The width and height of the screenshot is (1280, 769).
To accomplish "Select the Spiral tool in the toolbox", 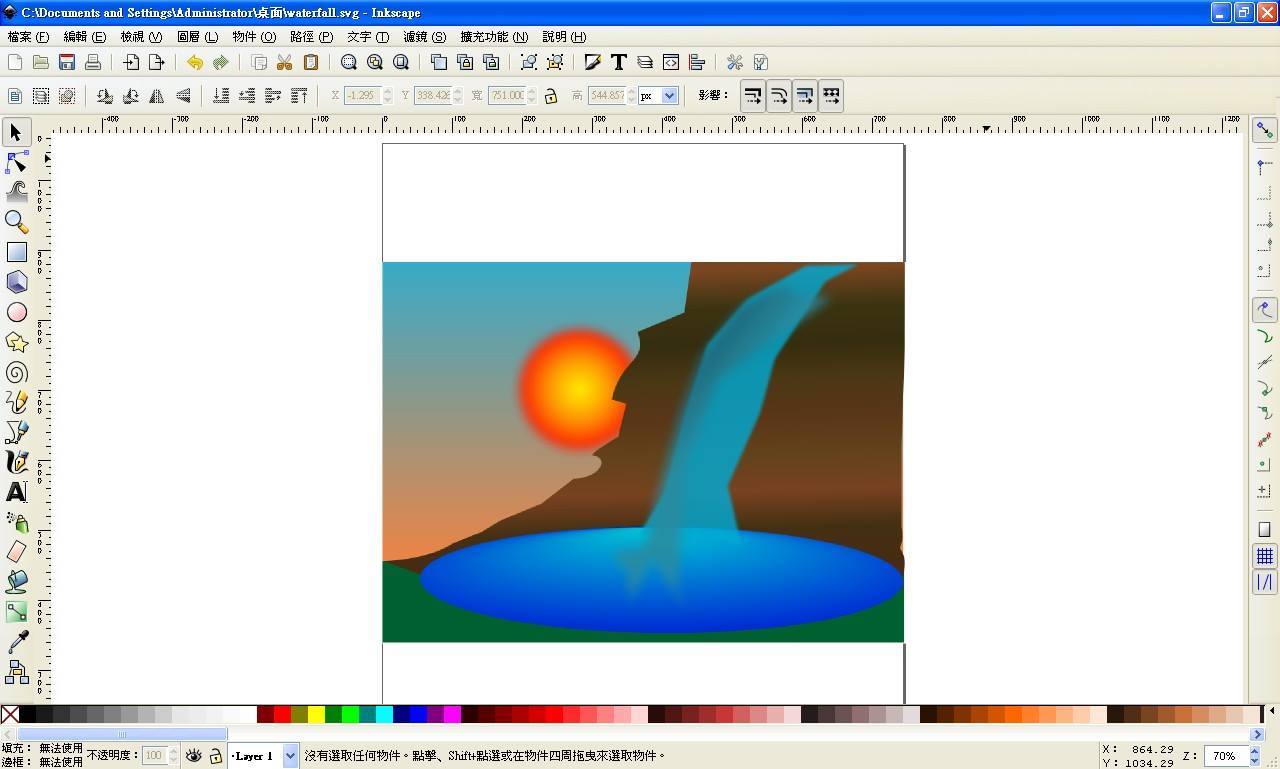I will pyautogui.click(x=16, y=372).
